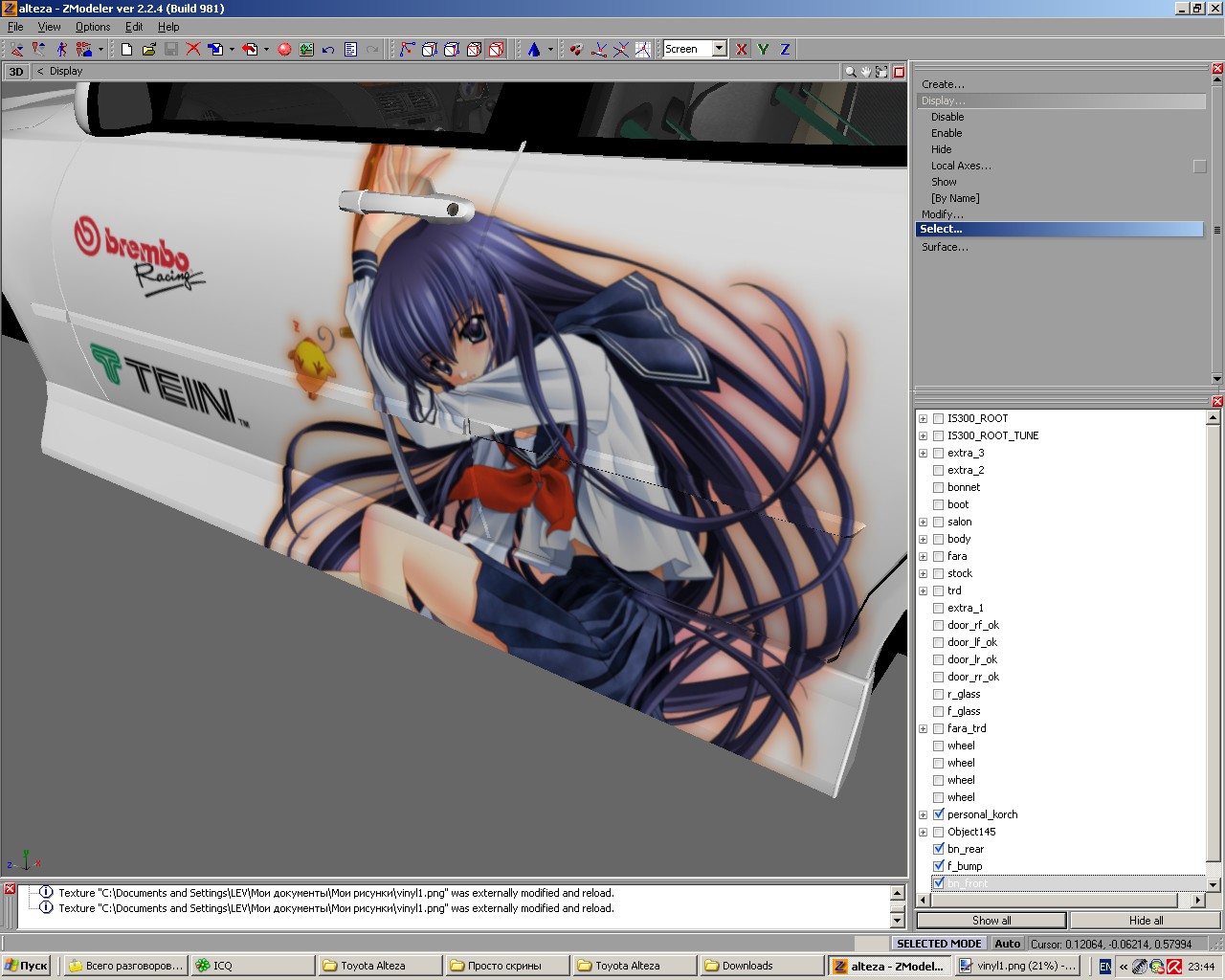Select the Vertices level icon
This screenshot has width=1225, height=980.
tap(408, 49)
